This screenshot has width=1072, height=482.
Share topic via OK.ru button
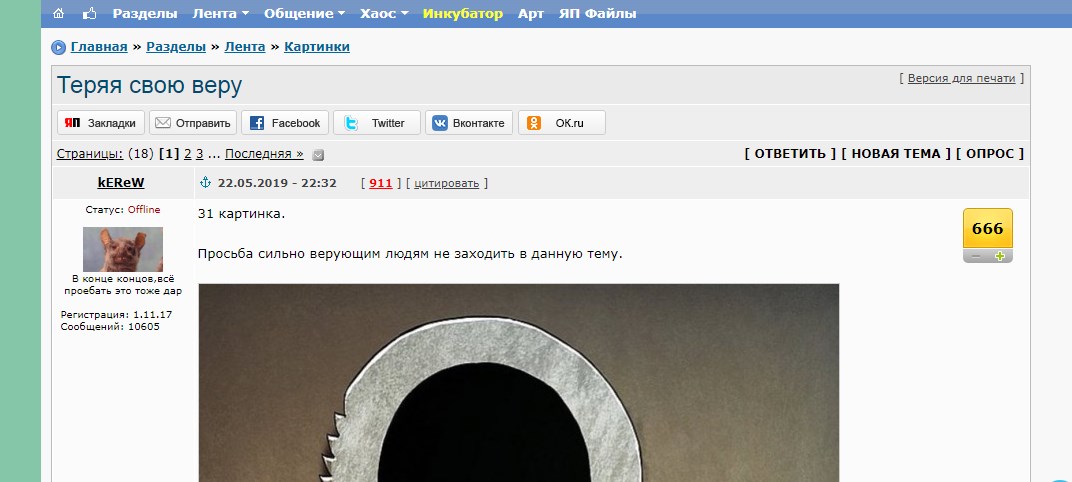(x=562, y=123)
